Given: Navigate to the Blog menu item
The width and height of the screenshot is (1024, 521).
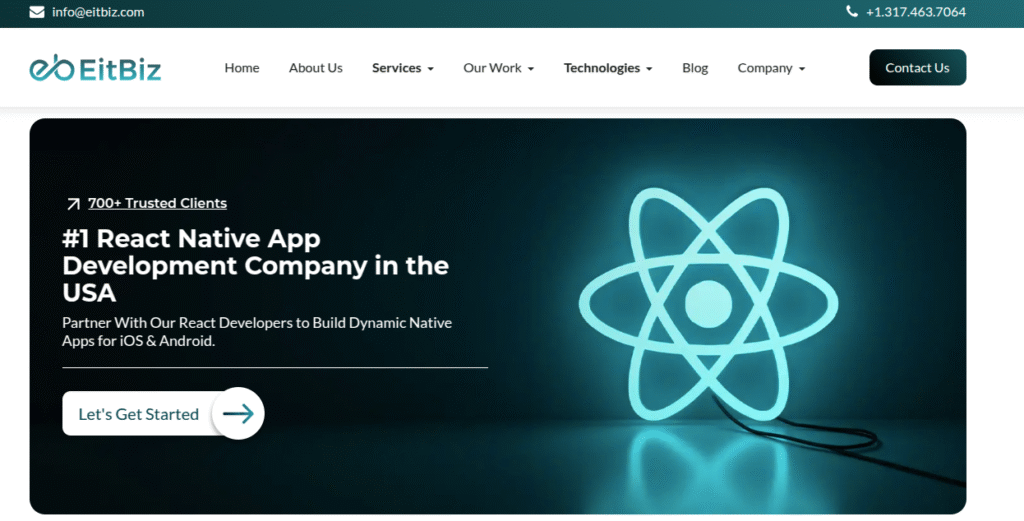Looking at the screenshot, I should [x=695, y=68].
